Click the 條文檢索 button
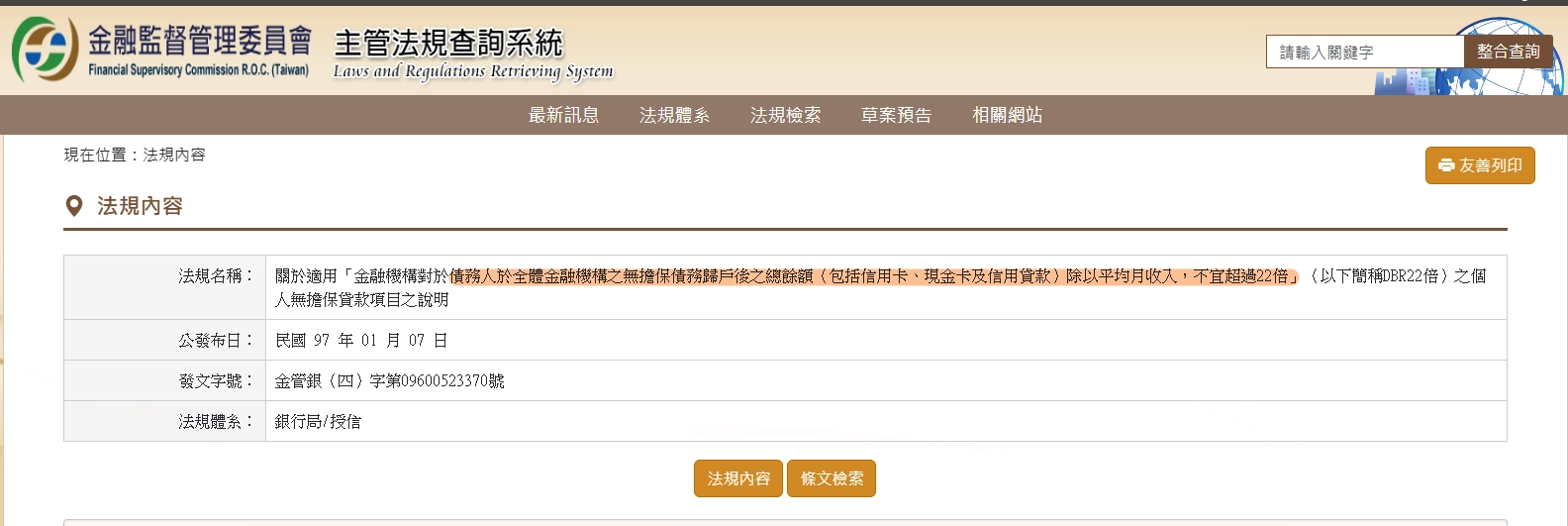 coord(832,478)
